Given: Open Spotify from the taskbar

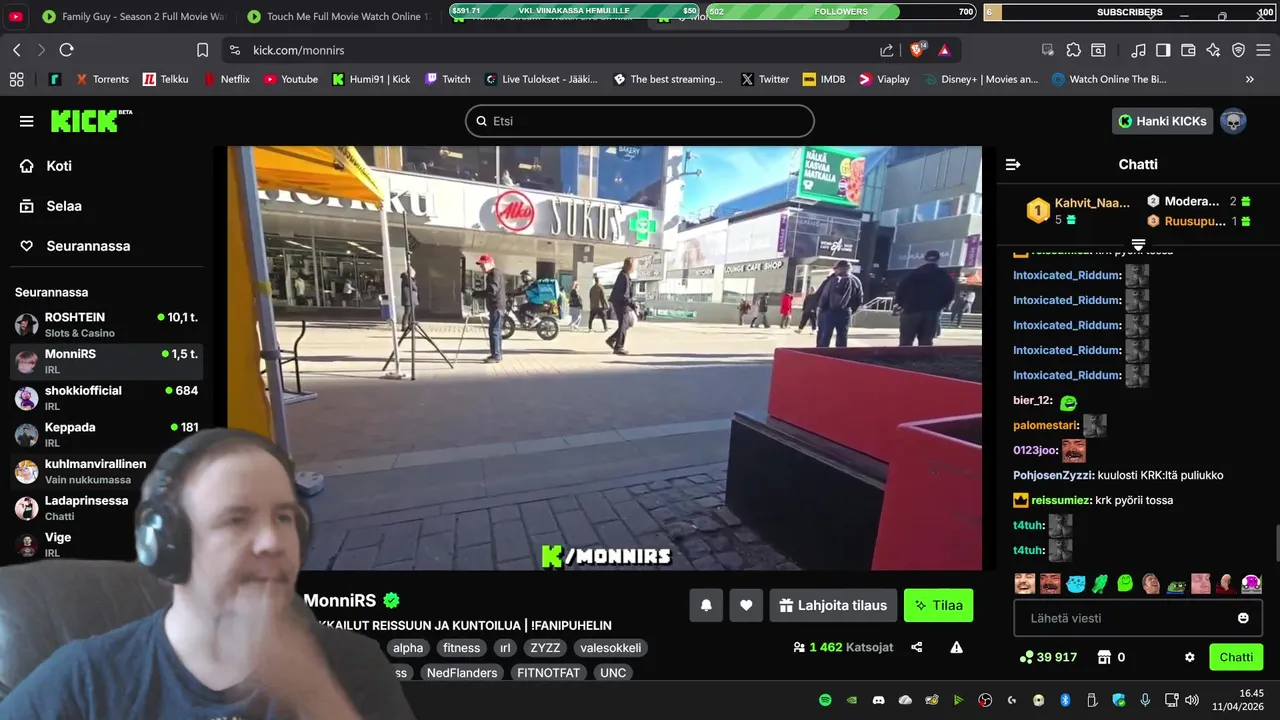Looking at the screenshot, I should coord(825,700).
